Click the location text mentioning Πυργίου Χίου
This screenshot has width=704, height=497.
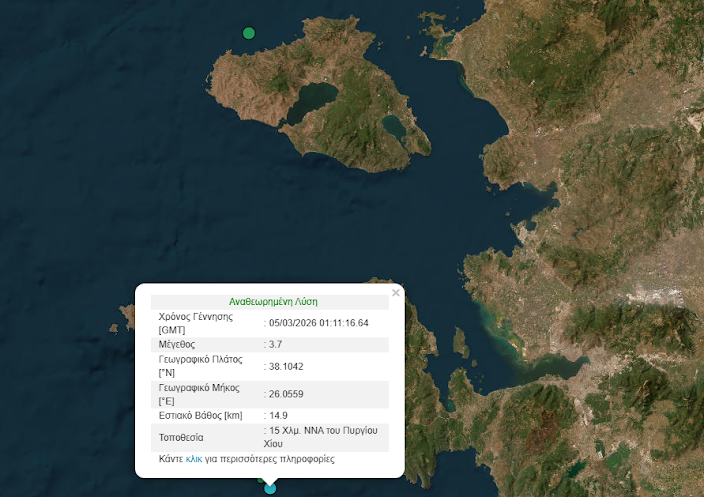(x=322, y=437)
